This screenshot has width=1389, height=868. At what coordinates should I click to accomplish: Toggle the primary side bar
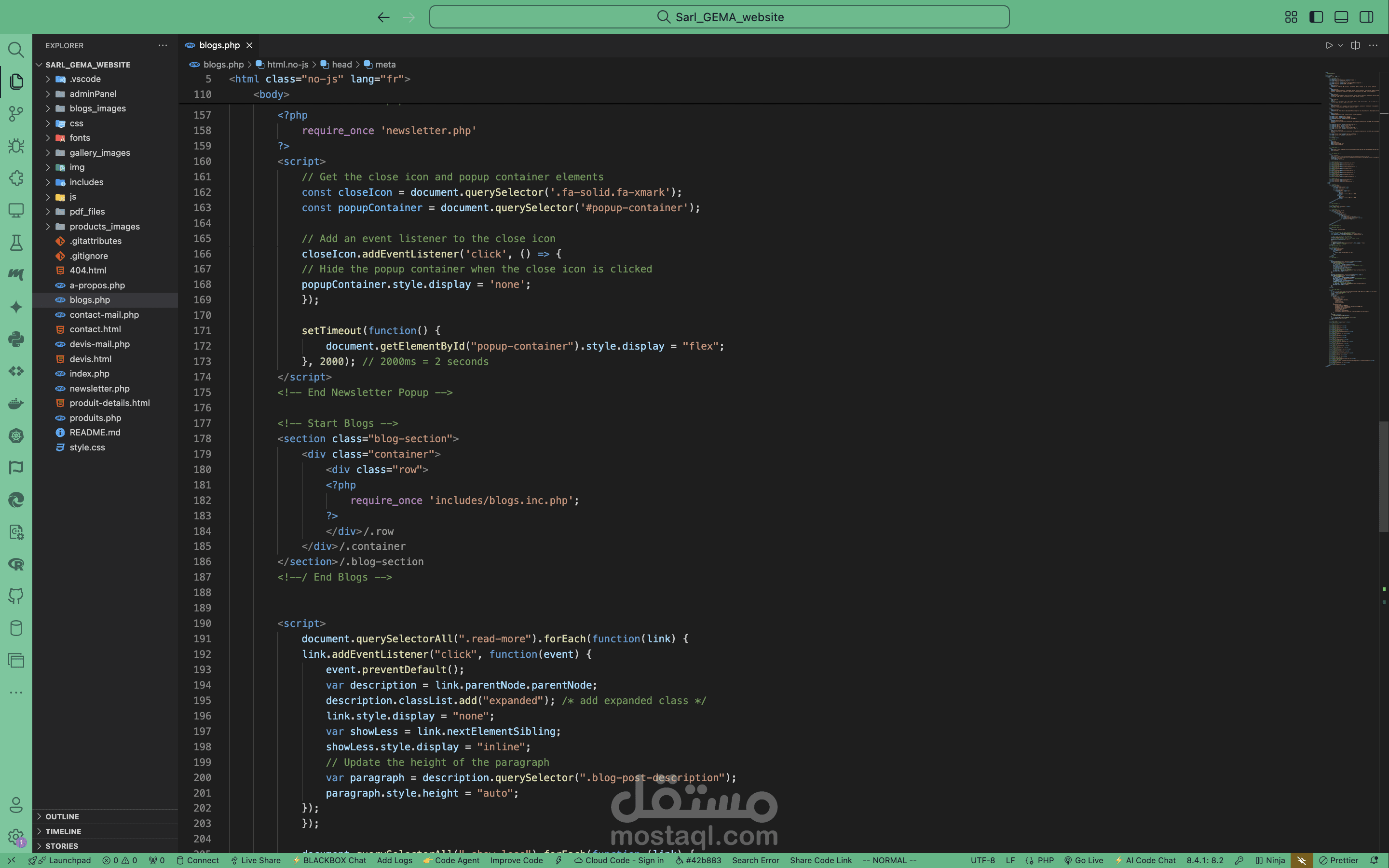tap(1316, 17)
